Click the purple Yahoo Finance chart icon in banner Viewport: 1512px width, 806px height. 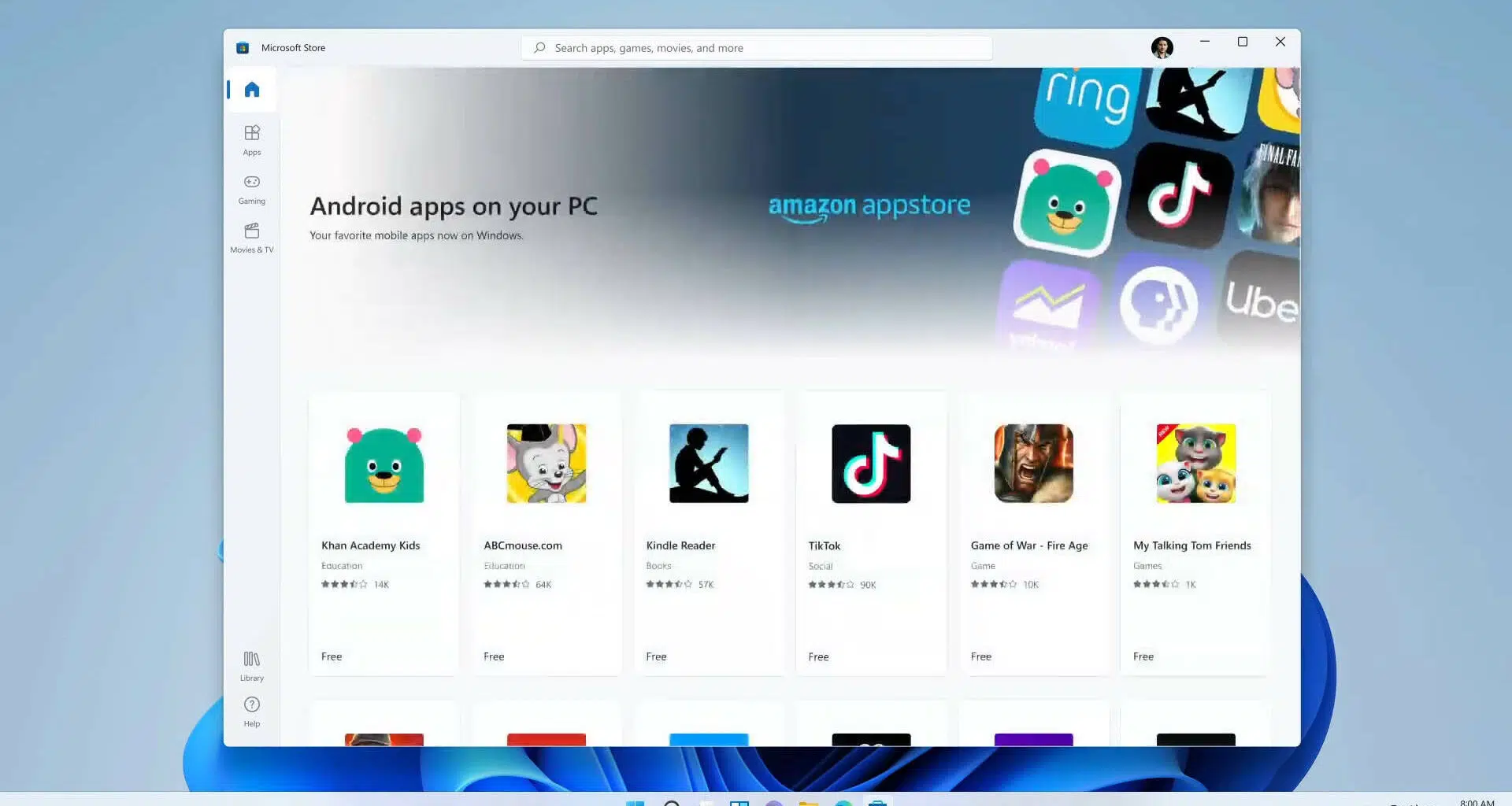(1048, 305)
